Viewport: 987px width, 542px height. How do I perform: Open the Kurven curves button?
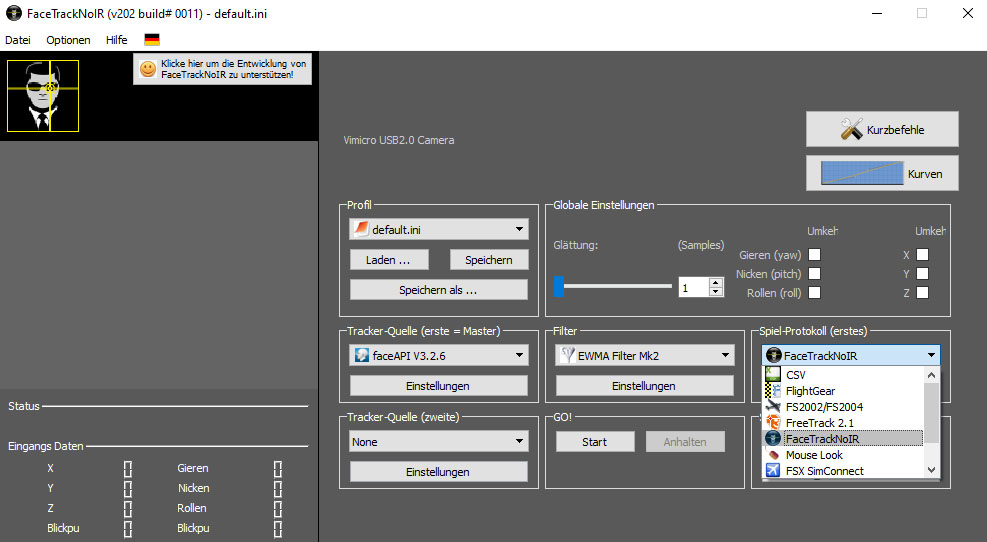(882, 173)
